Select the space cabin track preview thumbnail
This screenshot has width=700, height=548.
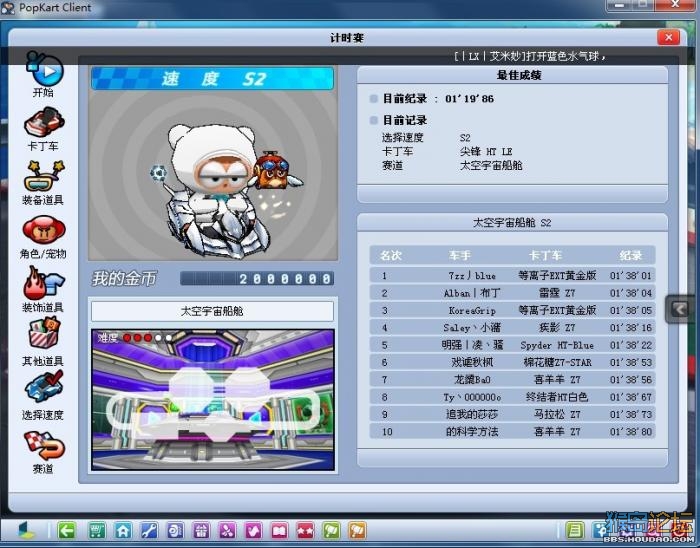coord(212,400)
